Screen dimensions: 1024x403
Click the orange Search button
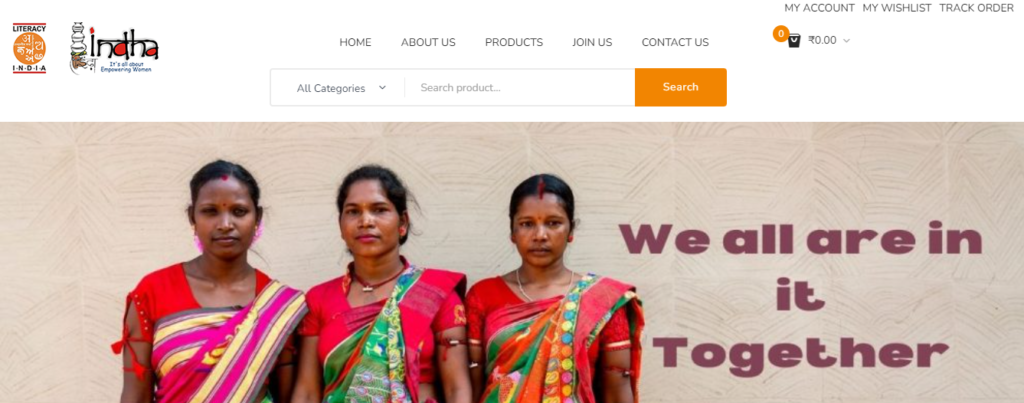[680, 87]
